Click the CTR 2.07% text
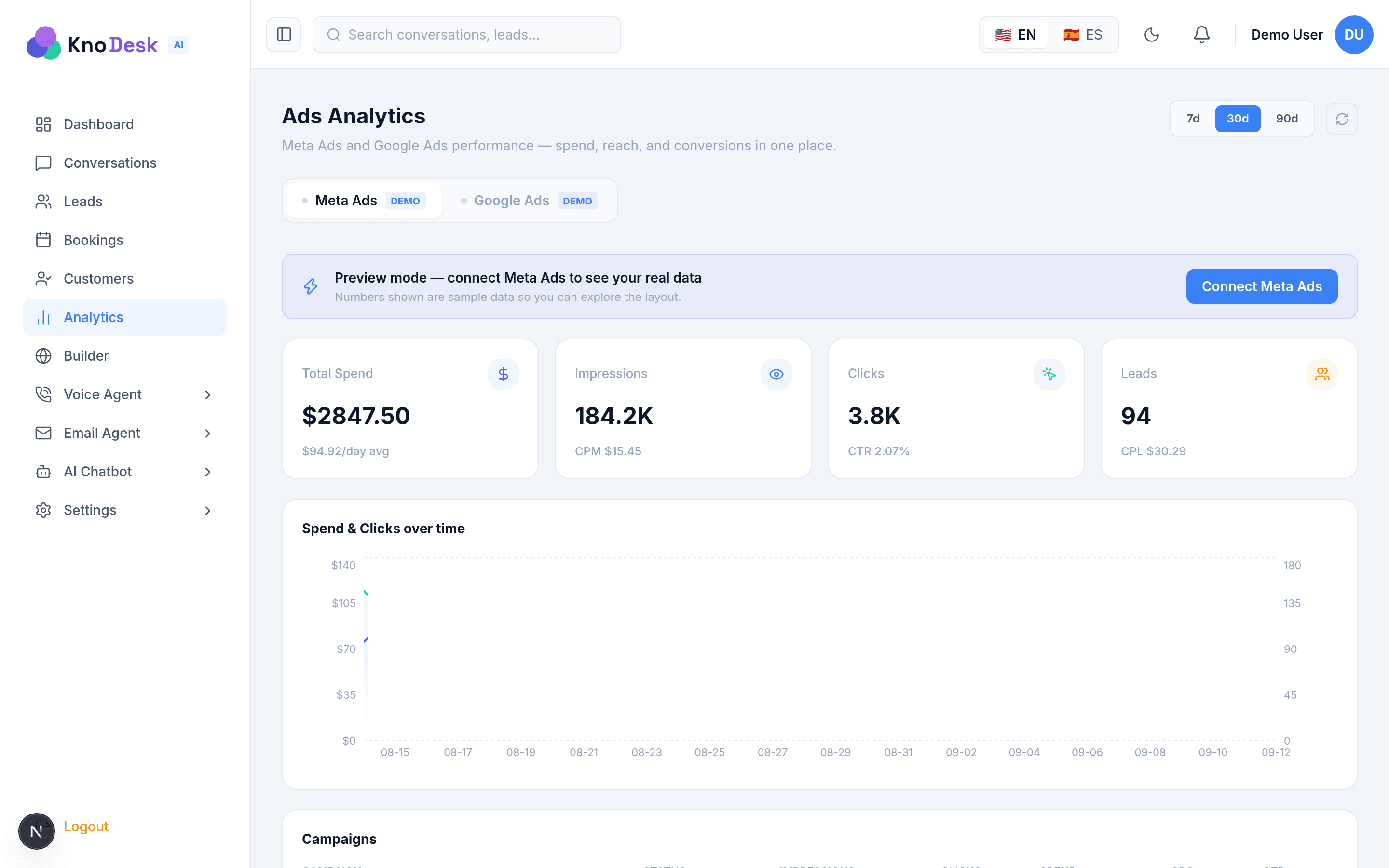This screenshot has height=868, width=1389. 878,451
